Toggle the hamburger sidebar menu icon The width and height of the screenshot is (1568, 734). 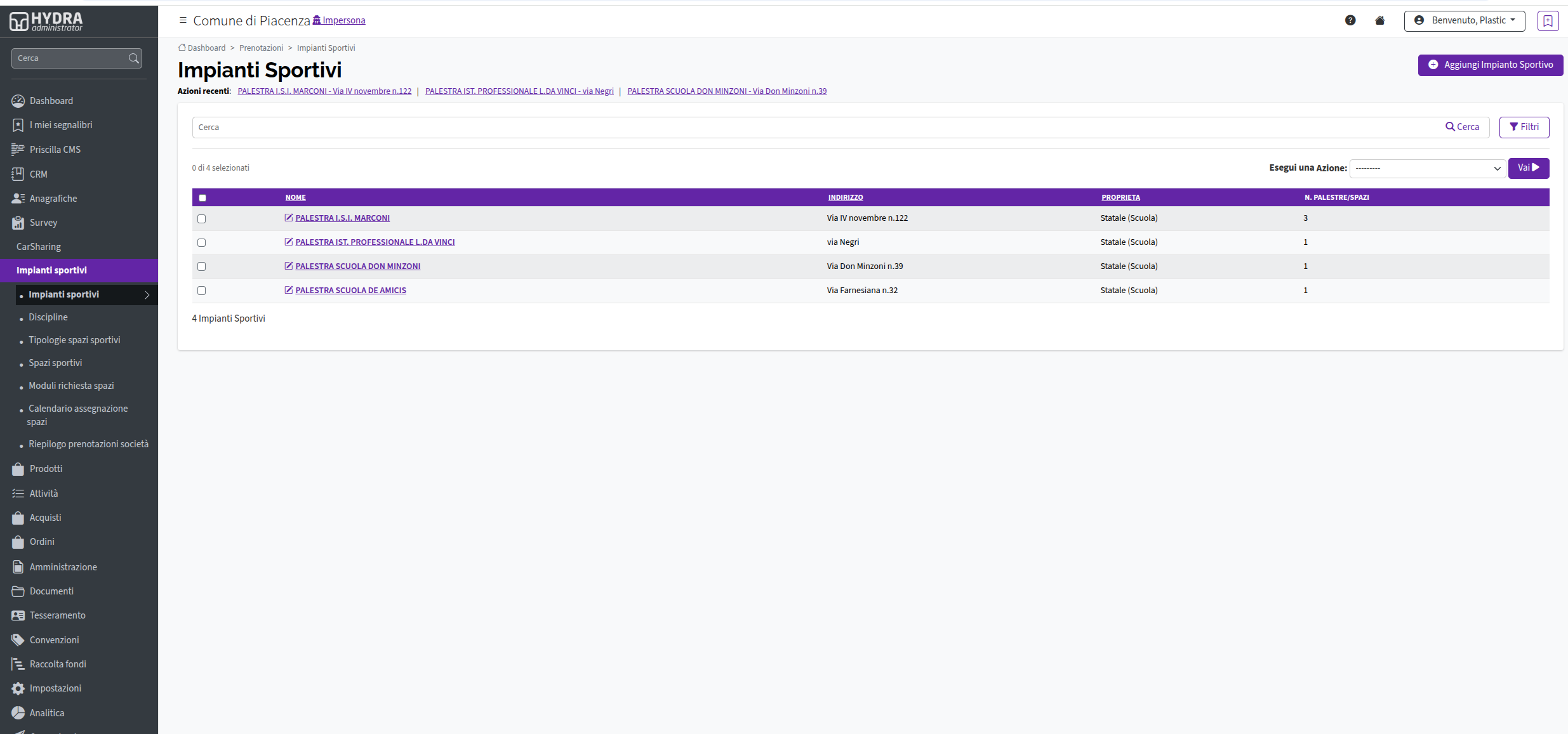click(x=183, y=20)
